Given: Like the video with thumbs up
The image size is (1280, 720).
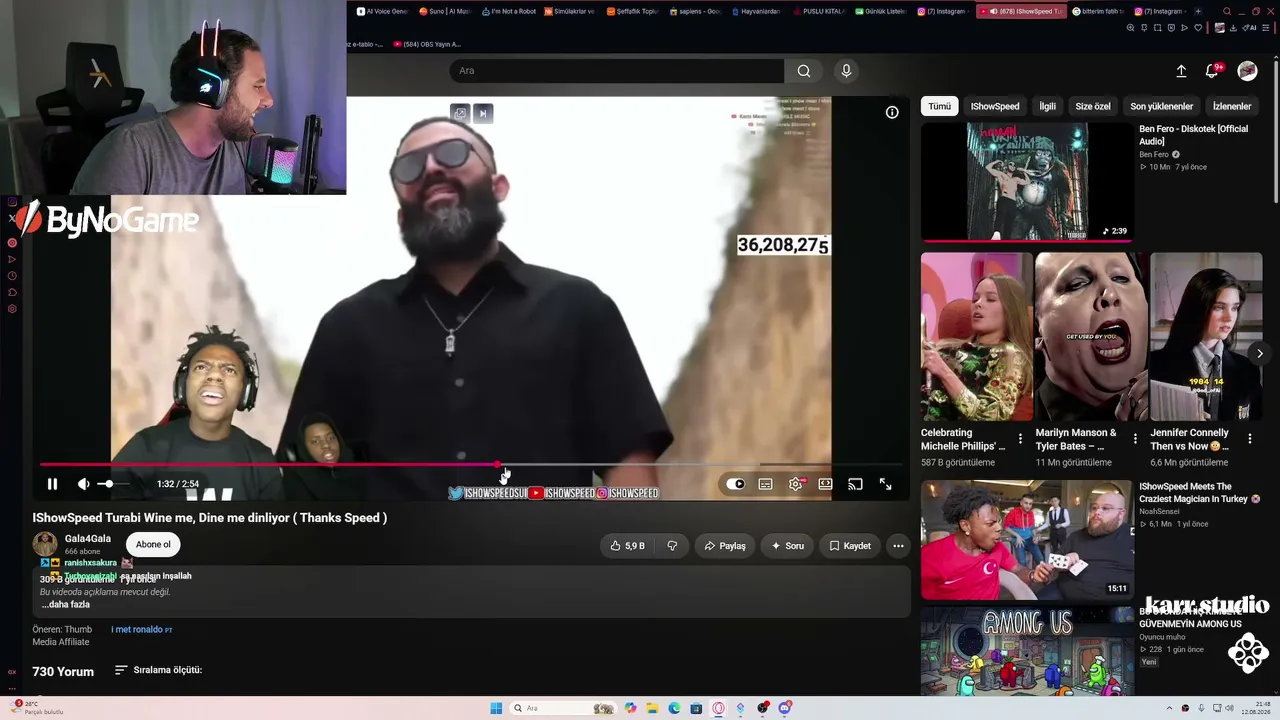Looking at the screenshot, I should (627, 546).
